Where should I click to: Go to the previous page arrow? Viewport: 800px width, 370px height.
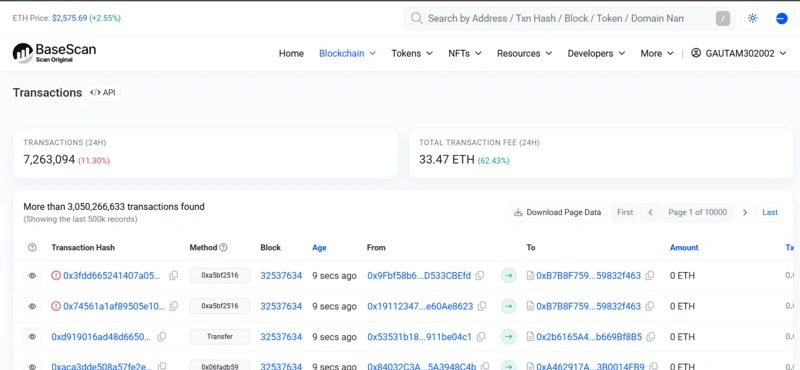[651, 212]
